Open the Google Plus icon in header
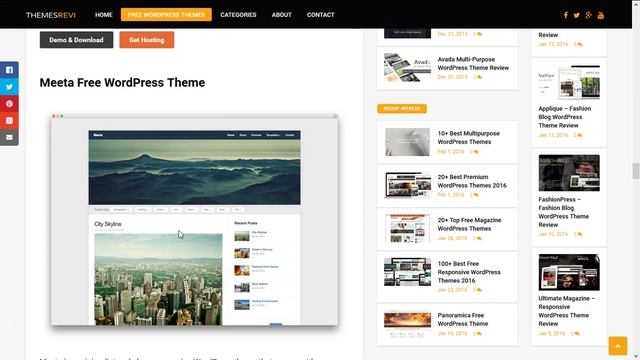640x360 pixels. pos(588,15)
